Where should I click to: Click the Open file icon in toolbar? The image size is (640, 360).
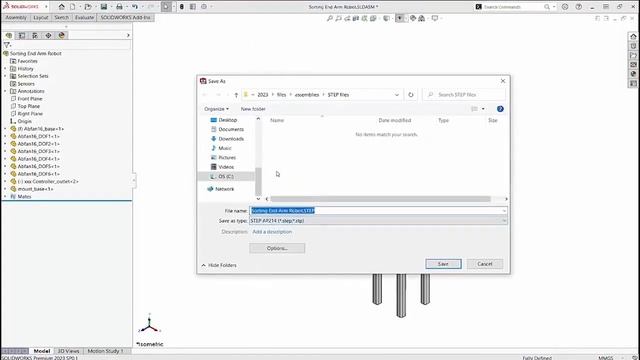(x=88, y=7)
